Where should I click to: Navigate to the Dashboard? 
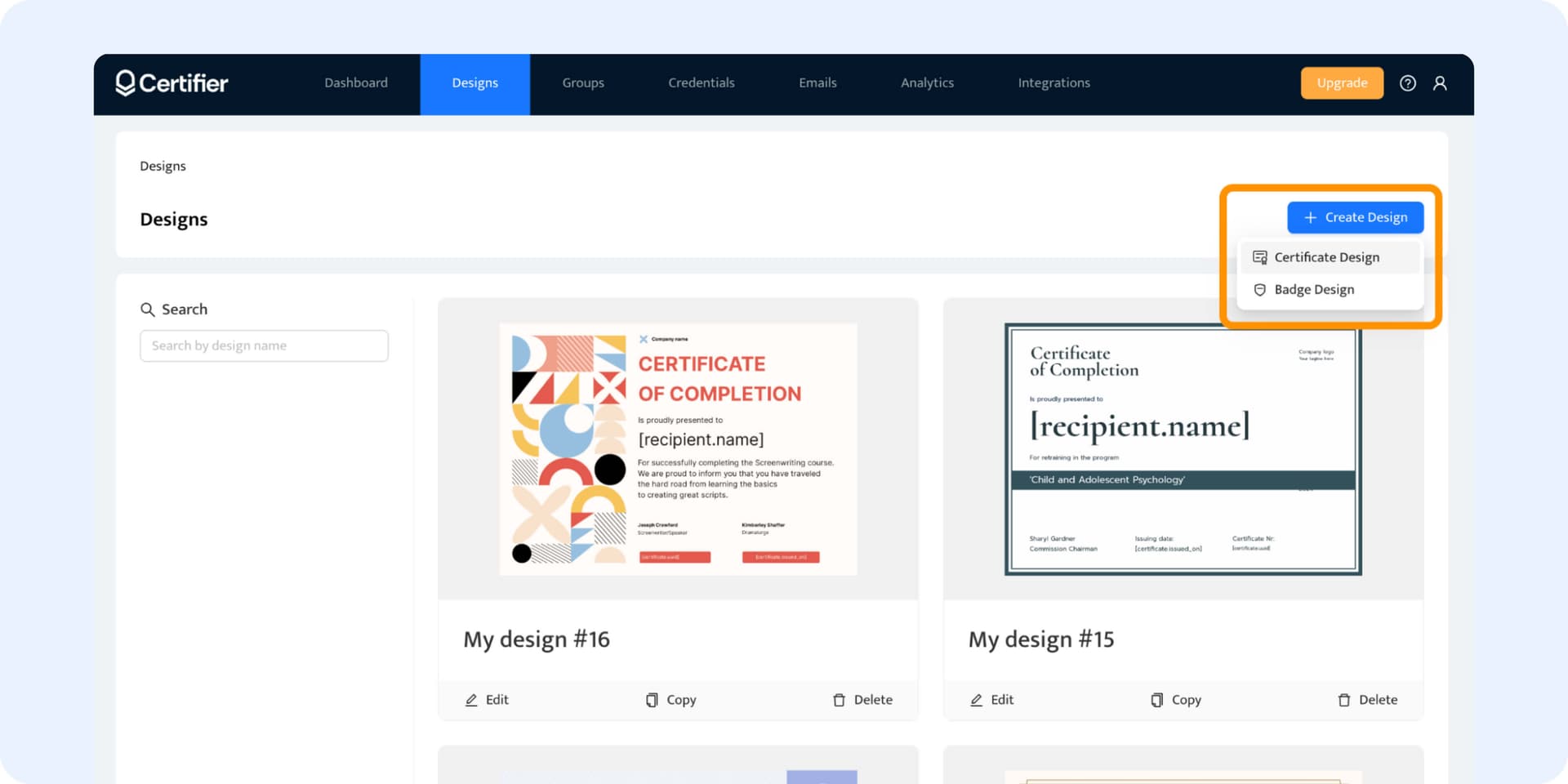[x=356, y=82]
